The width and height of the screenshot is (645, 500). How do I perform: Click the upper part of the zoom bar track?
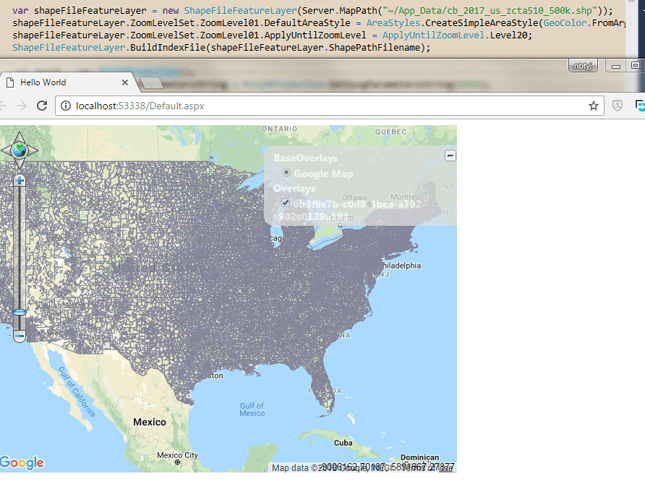click(x=19, y=247)
